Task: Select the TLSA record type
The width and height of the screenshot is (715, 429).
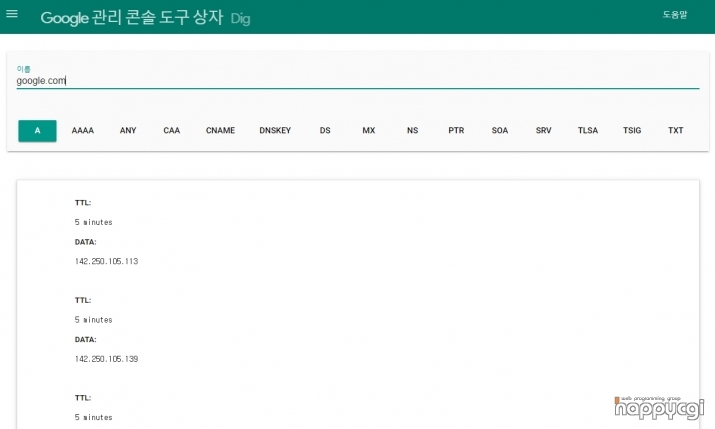Action: click(588, 131)
